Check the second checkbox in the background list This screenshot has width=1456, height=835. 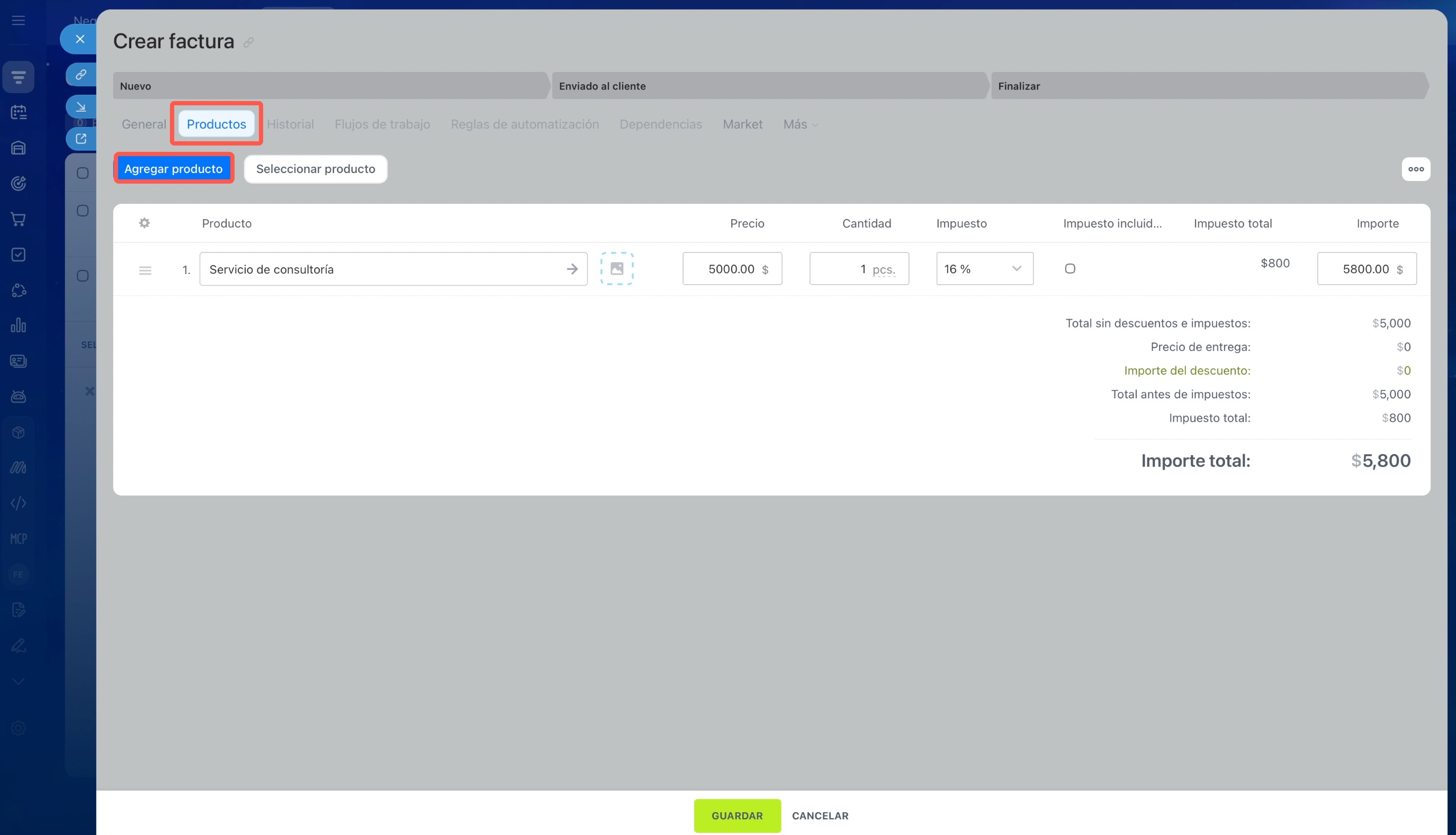(x=83, y=211)
